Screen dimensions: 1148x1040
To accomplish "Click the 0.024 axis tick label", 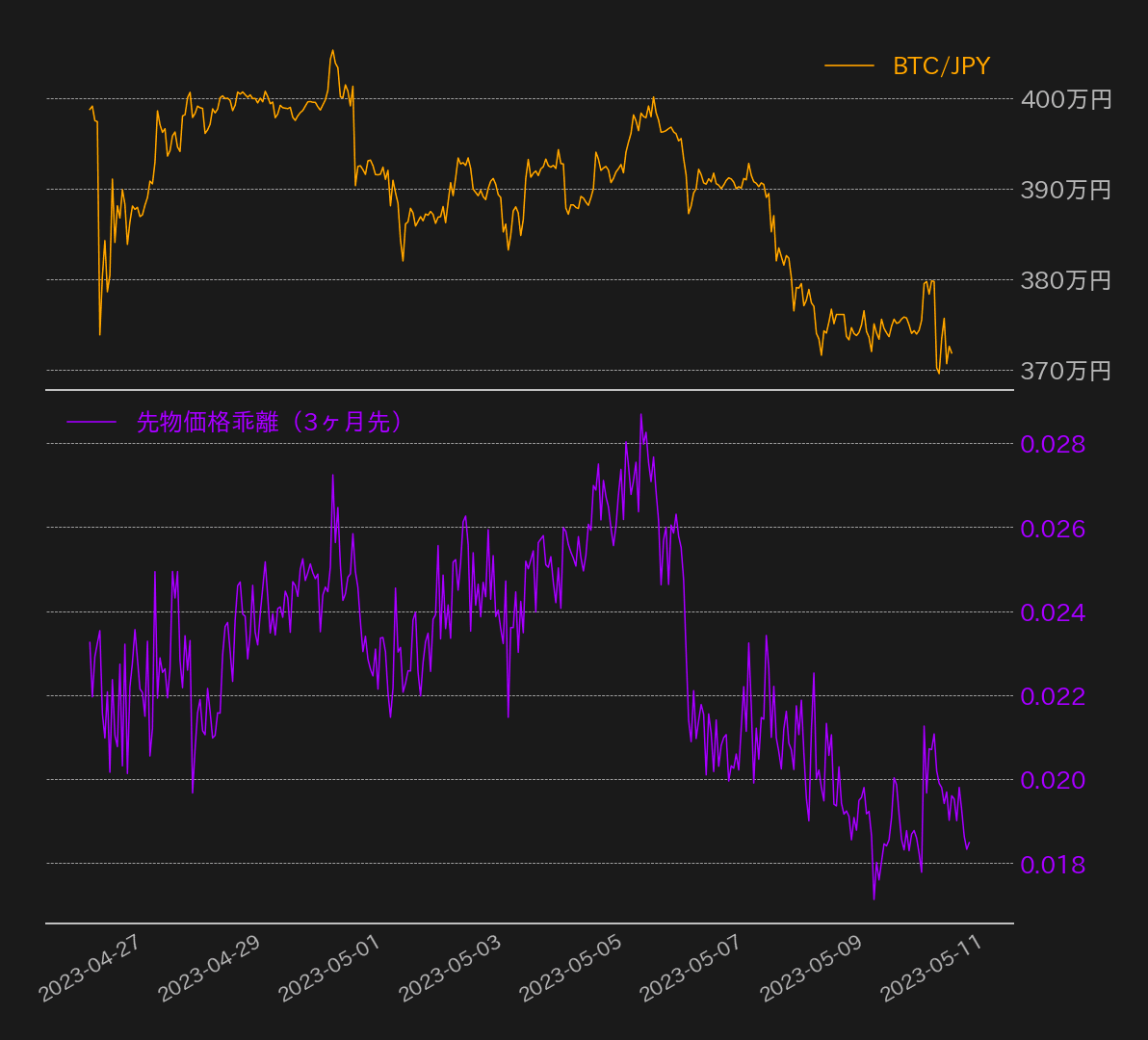I will click(1053, 612).
